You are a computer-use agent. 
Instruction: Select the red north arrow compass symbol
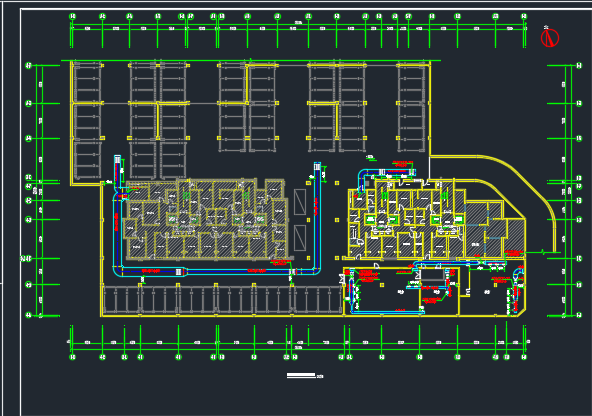pyautogui.click(x=550, y=38)
